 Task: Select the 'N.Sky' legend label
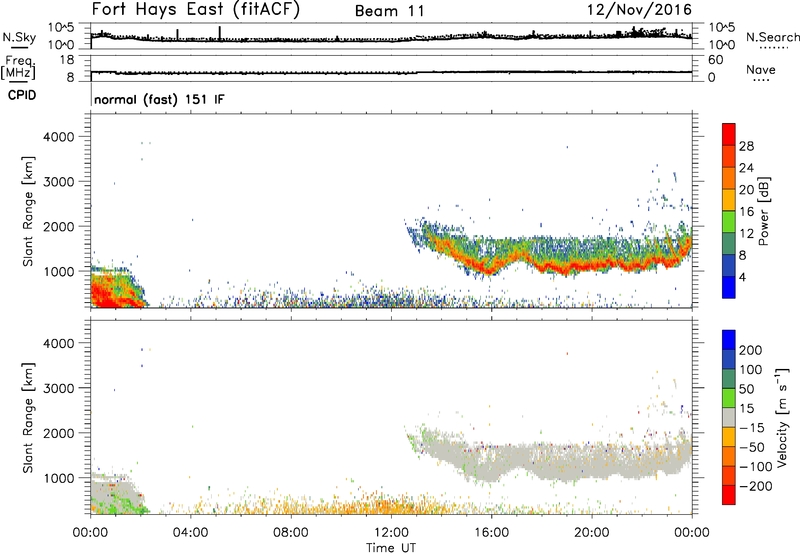pos(19,37)
